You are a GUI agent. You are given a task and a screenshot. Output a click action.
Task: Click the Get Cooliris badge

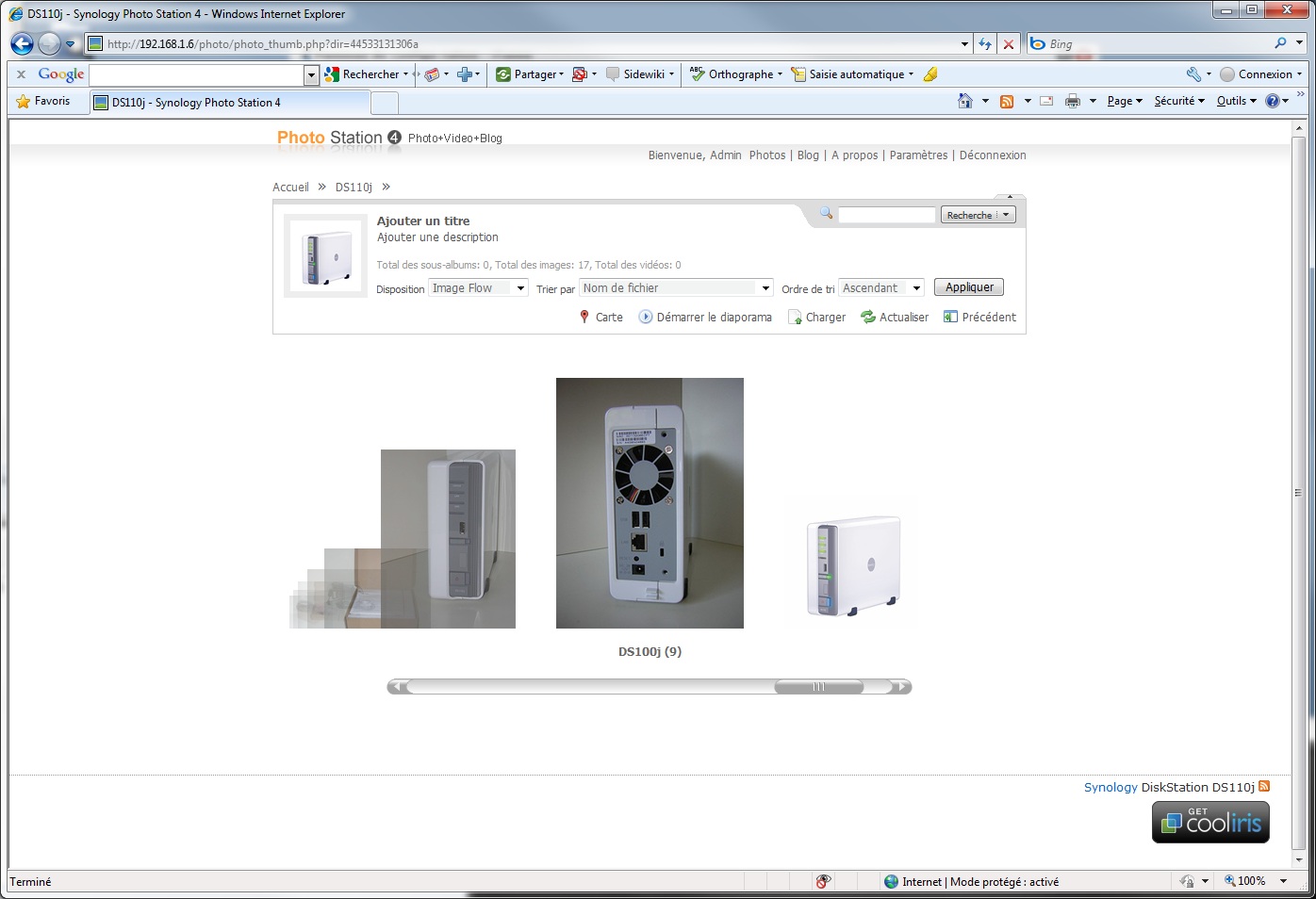click(1210, 822)
